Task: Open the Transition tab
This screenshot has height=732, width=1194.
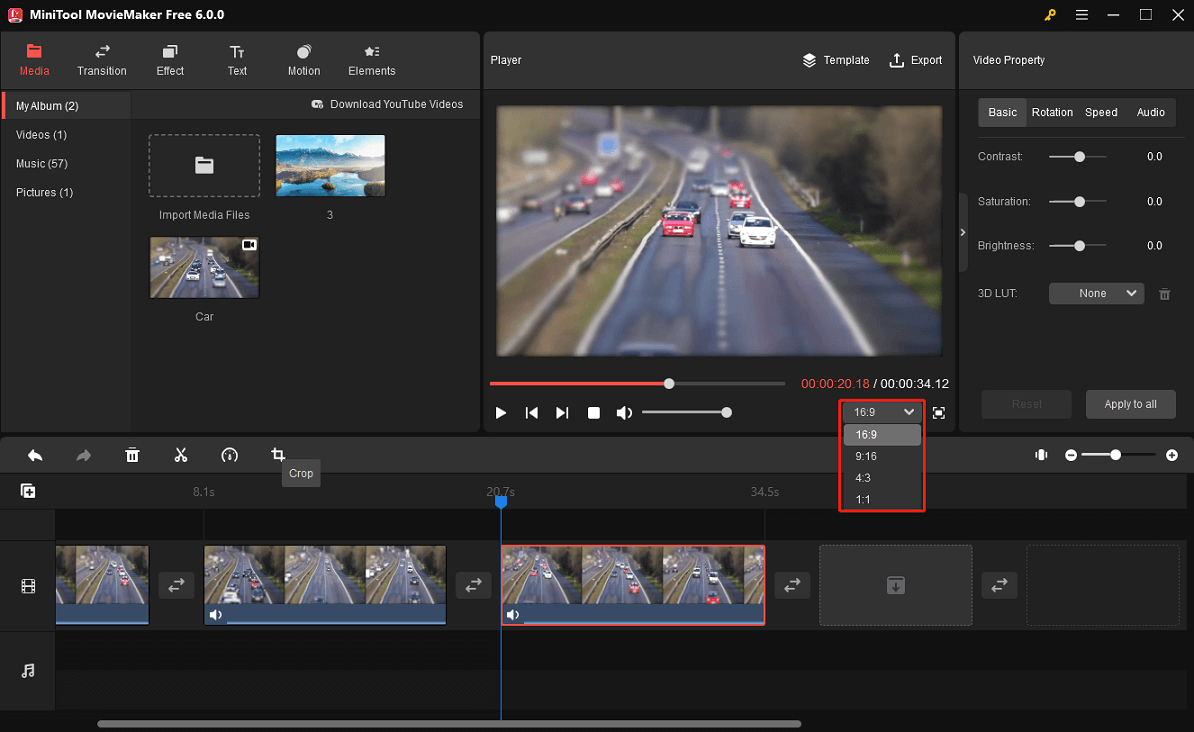Action: point(101,60)
